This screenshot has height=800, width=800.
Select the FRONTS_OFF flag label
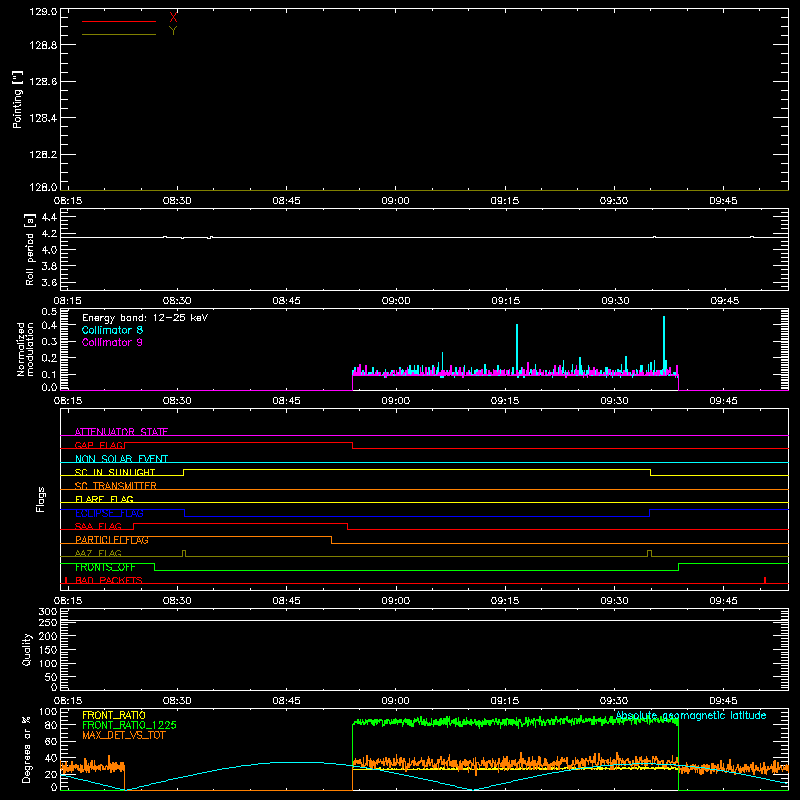point(105,567)
